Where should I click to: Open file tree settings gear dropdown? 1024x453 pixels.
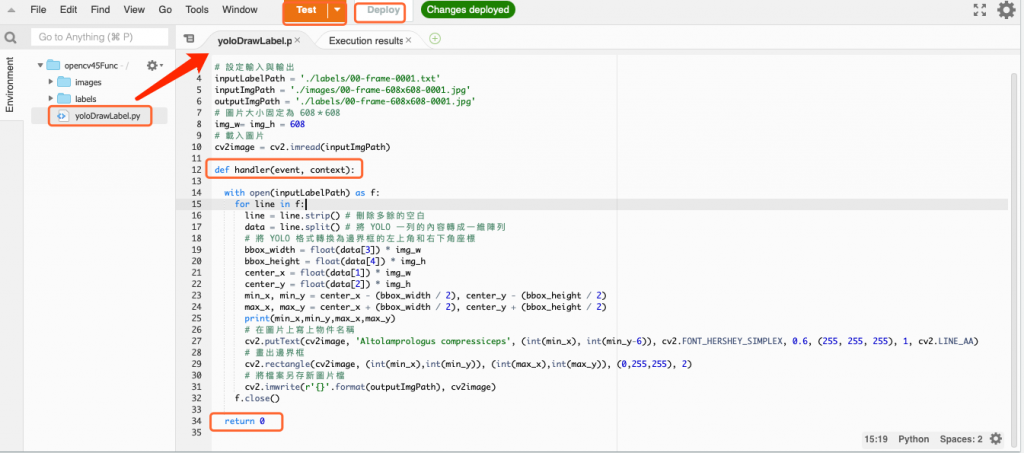tap(154, 65)
